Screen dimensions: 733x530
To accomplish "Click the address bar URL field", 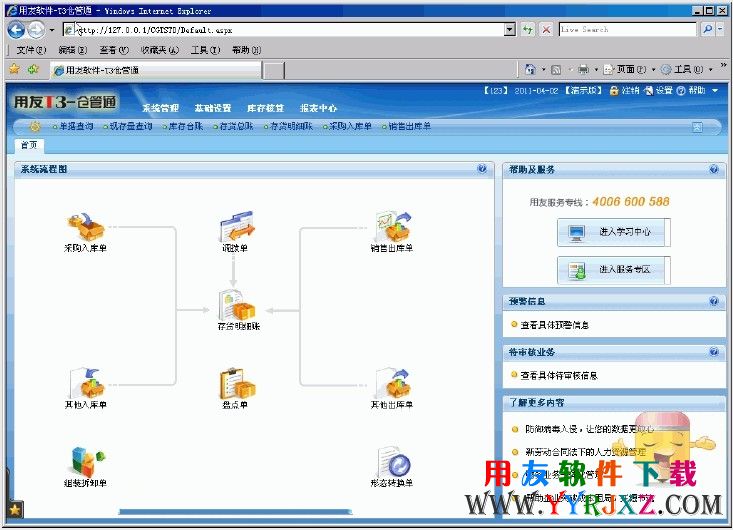I will pos(284,29).
